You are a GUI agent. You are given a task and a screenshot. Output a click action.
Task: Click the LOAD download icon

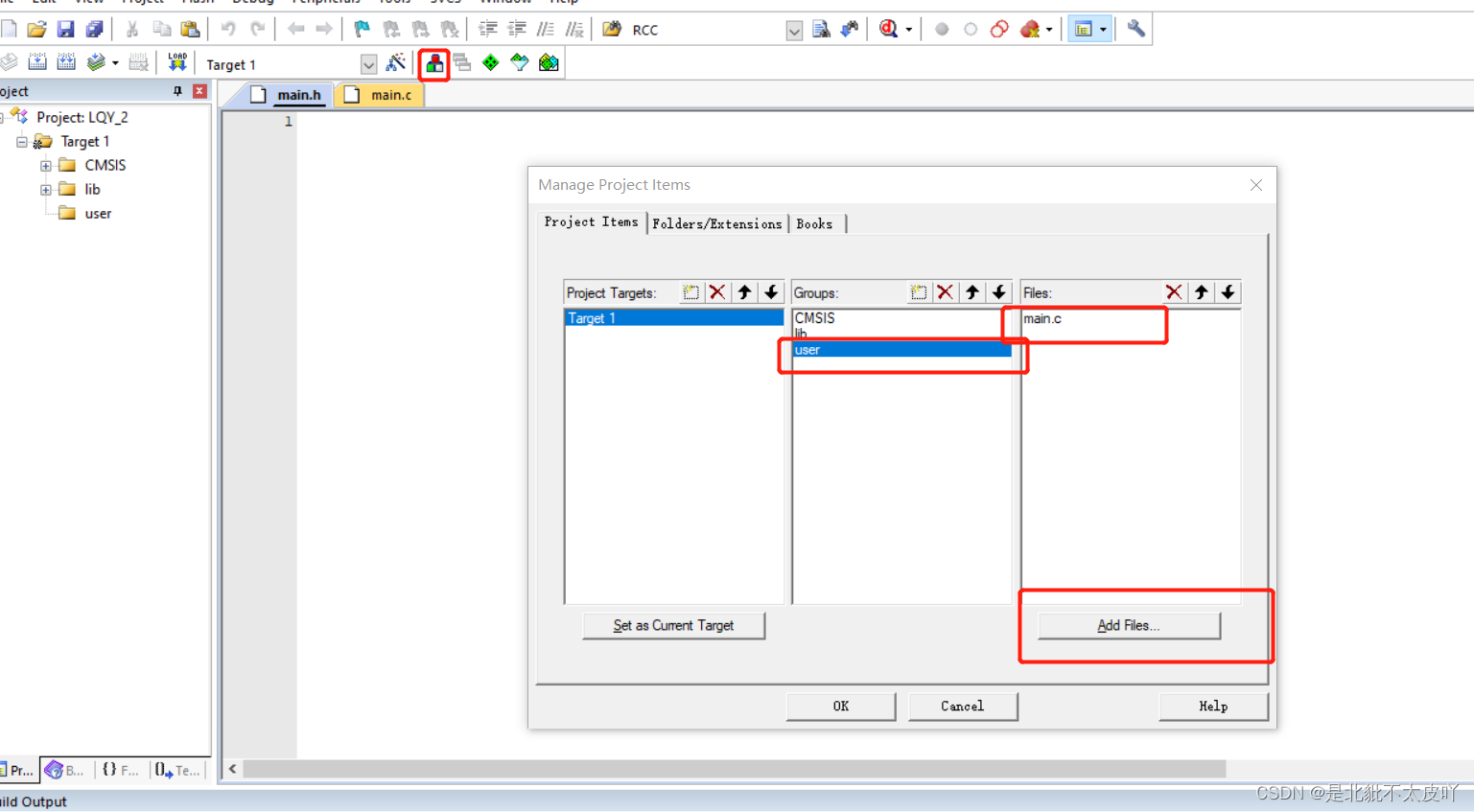[x=177, y=63]
